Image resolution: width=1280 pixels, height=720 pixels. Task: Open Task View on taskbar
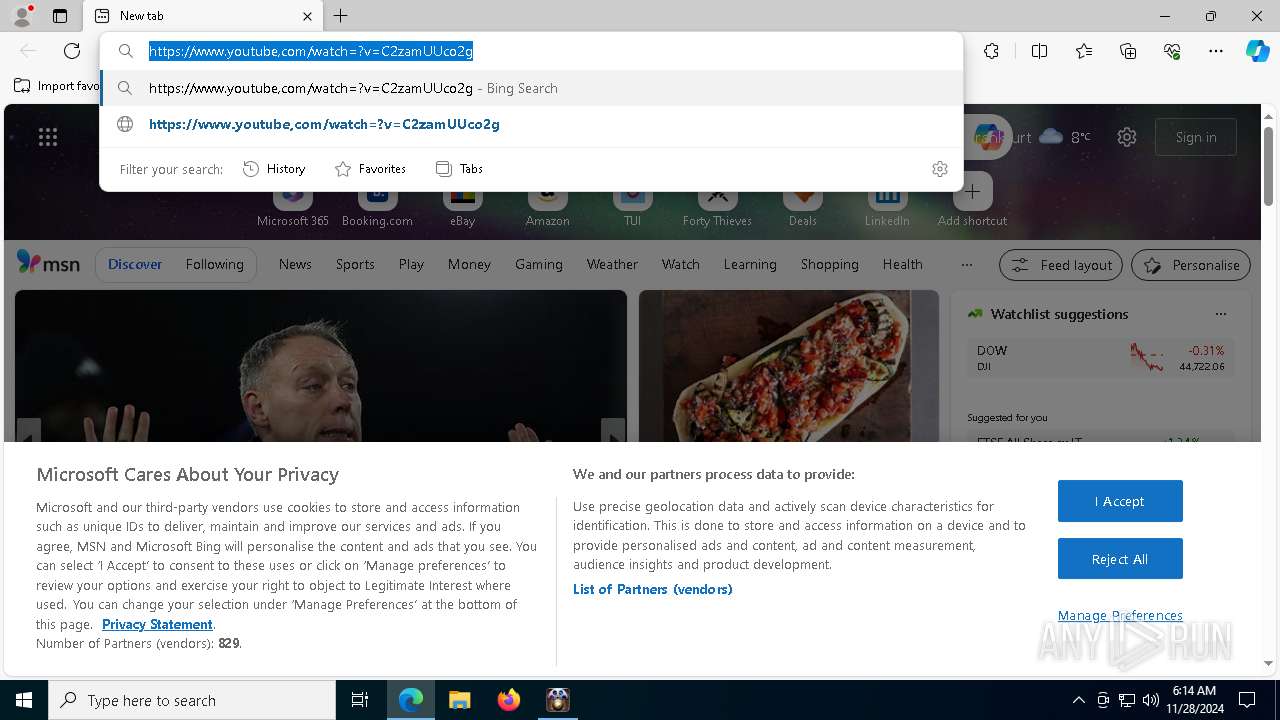click(360, 700)
